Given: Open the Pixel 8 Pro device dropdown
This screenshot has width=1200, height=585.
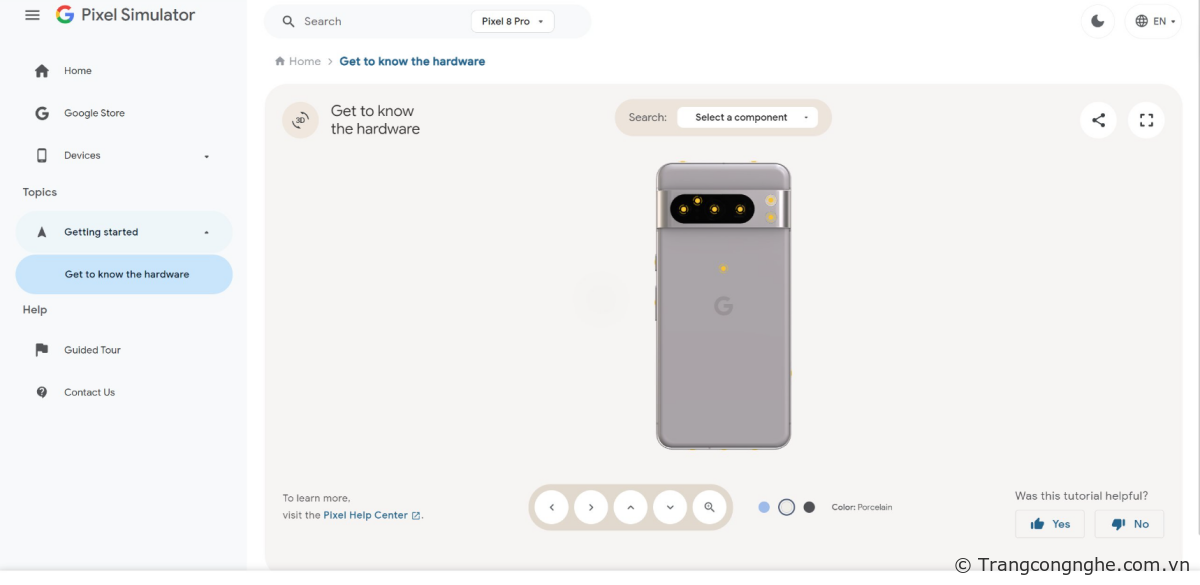Looking at the screenshot, I should 512,21.
